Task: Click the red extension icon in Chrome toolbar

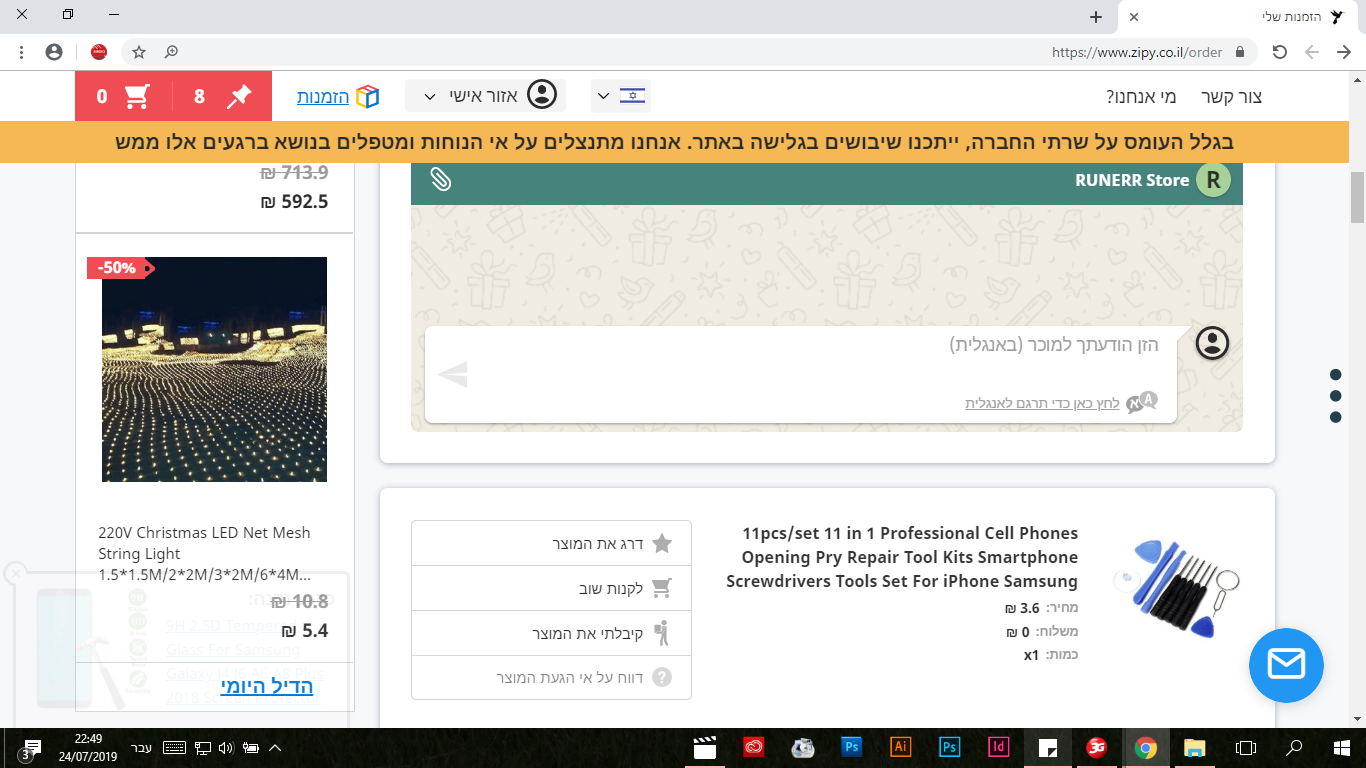Action: pos(99,52)
